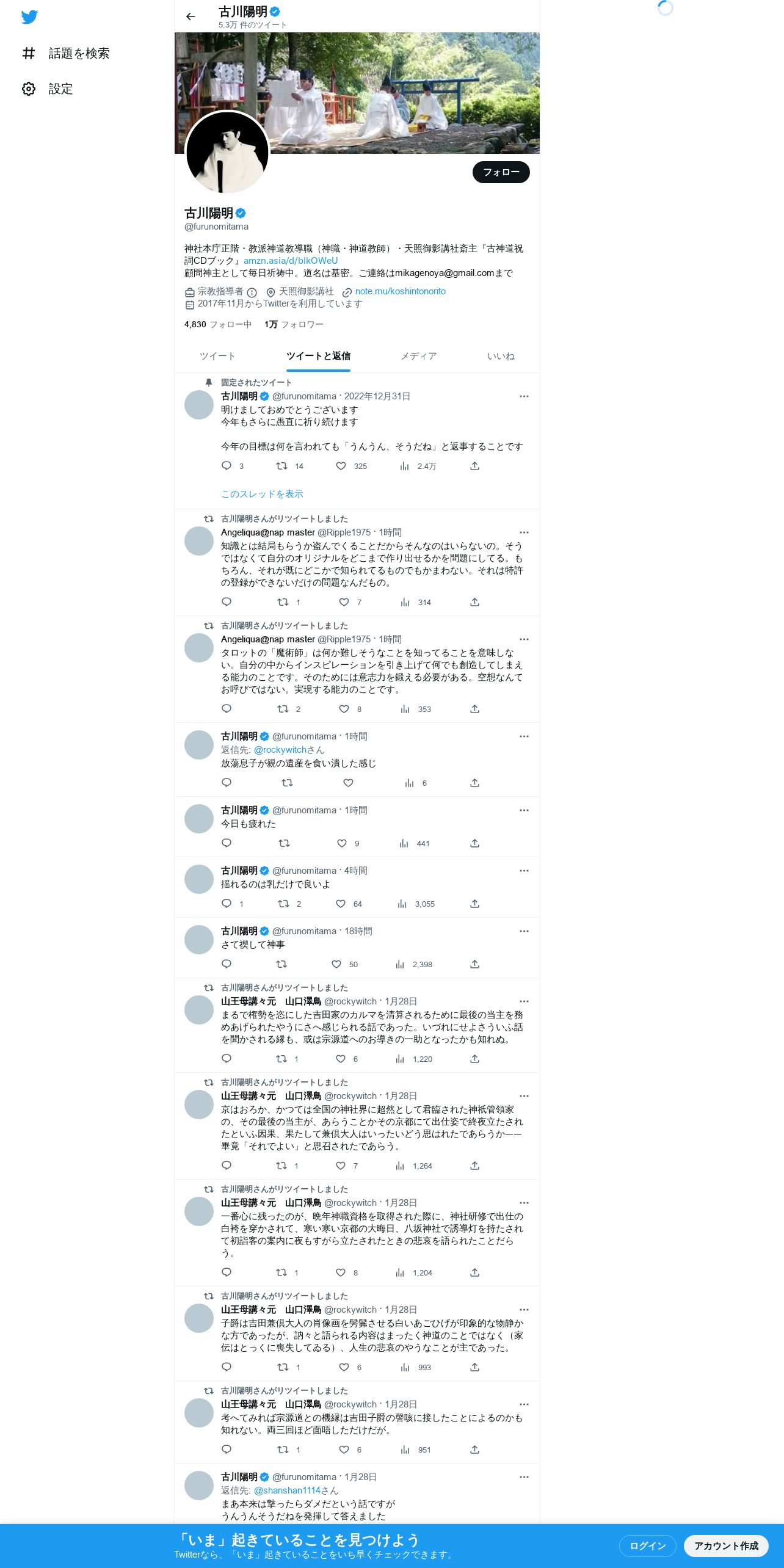Open the Twitter bird home logo

(29, 17)
